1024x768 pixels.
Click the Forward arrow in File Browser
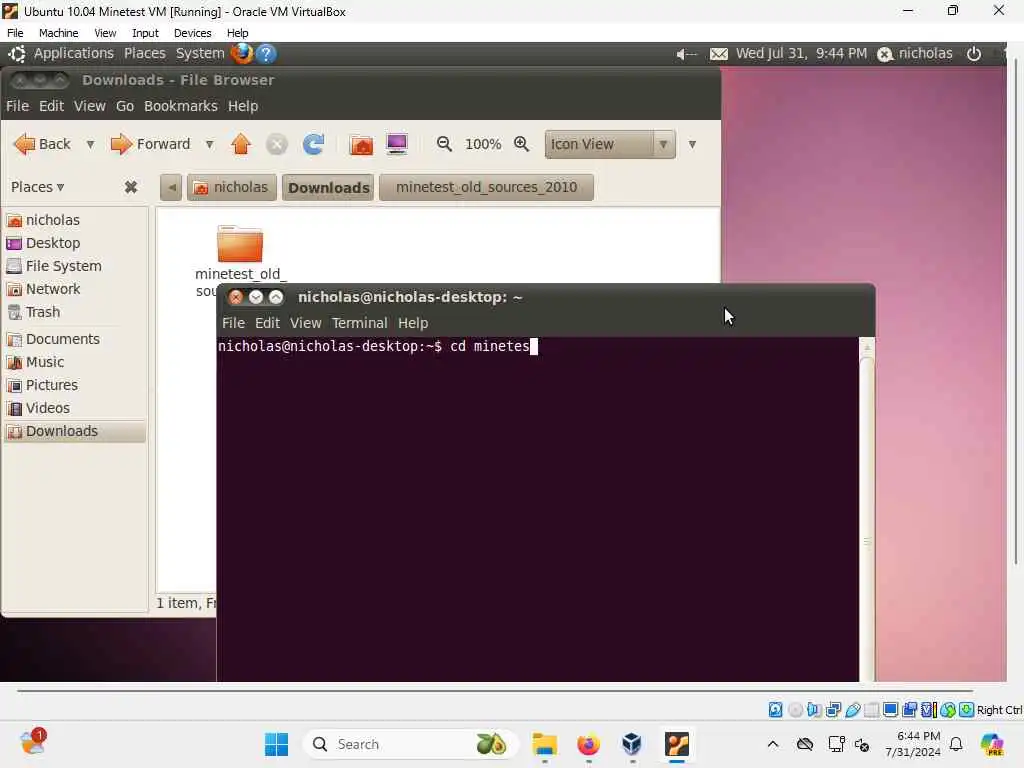(x=121, y=144)
